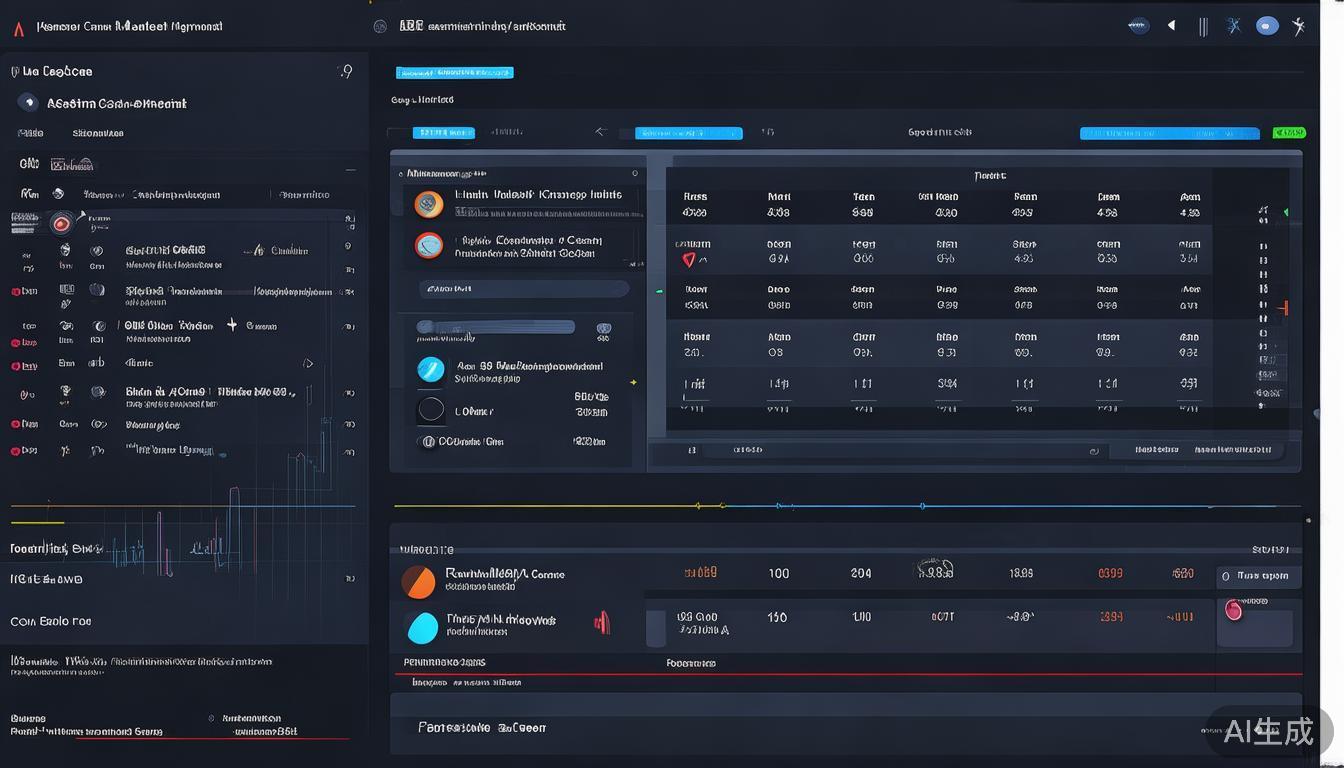
Task: Select the first short blue tab above the grid
Action: tap(443, 132)
